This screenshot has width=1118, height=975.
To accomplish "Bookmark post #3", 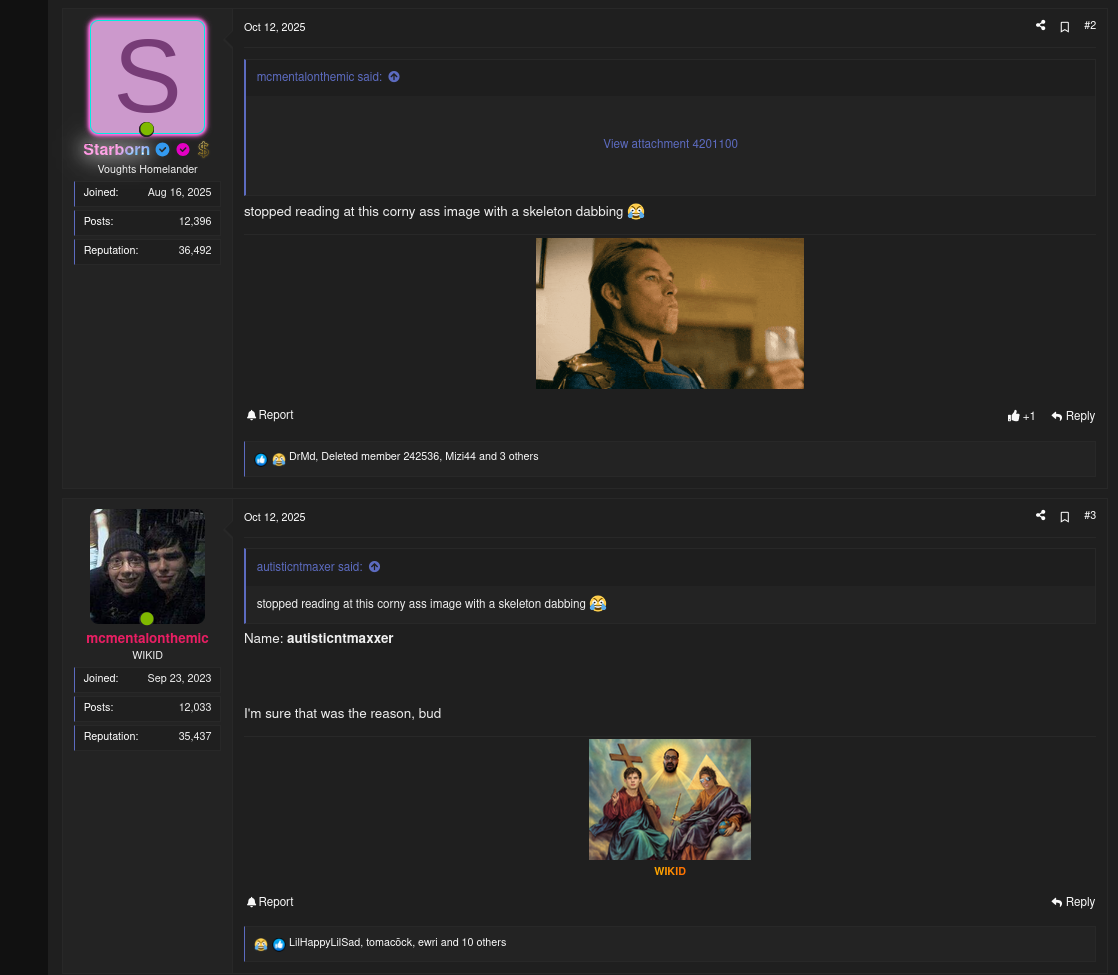I will click(x=1065, y=517).
